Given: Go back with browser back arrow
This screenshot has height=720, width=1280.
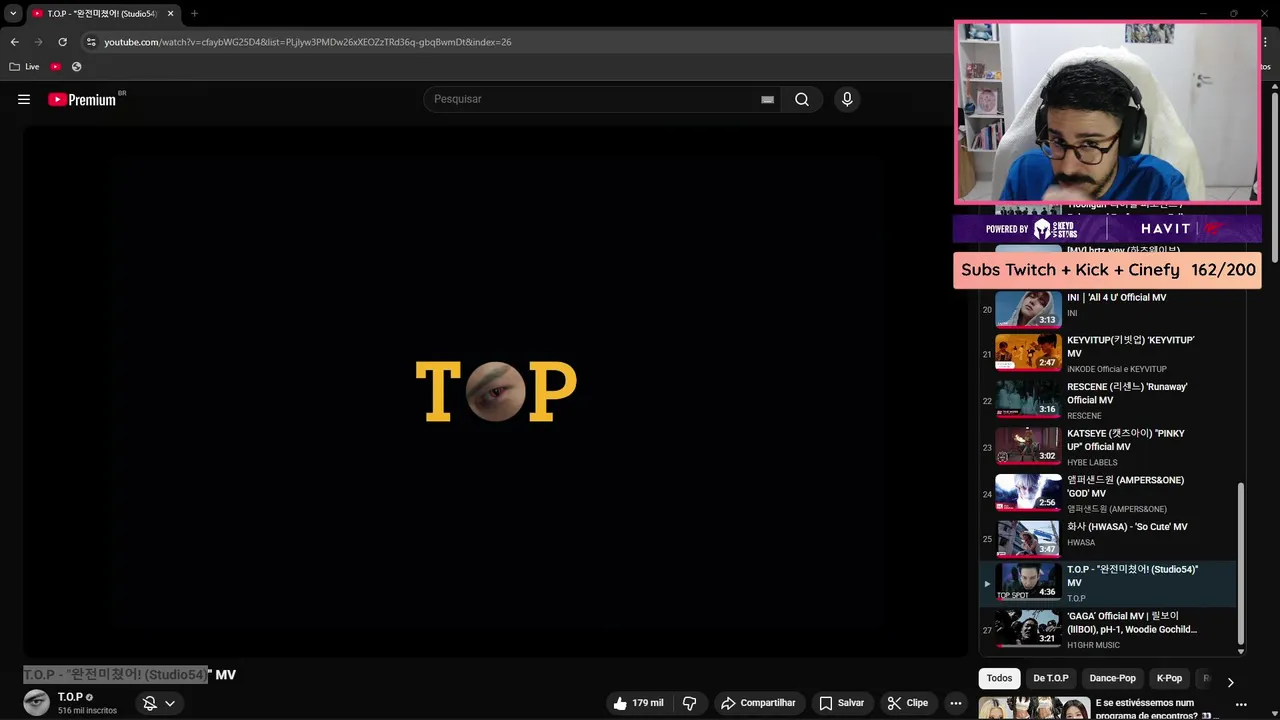Looking at the screenshot, I should click(x=14, y=42).
